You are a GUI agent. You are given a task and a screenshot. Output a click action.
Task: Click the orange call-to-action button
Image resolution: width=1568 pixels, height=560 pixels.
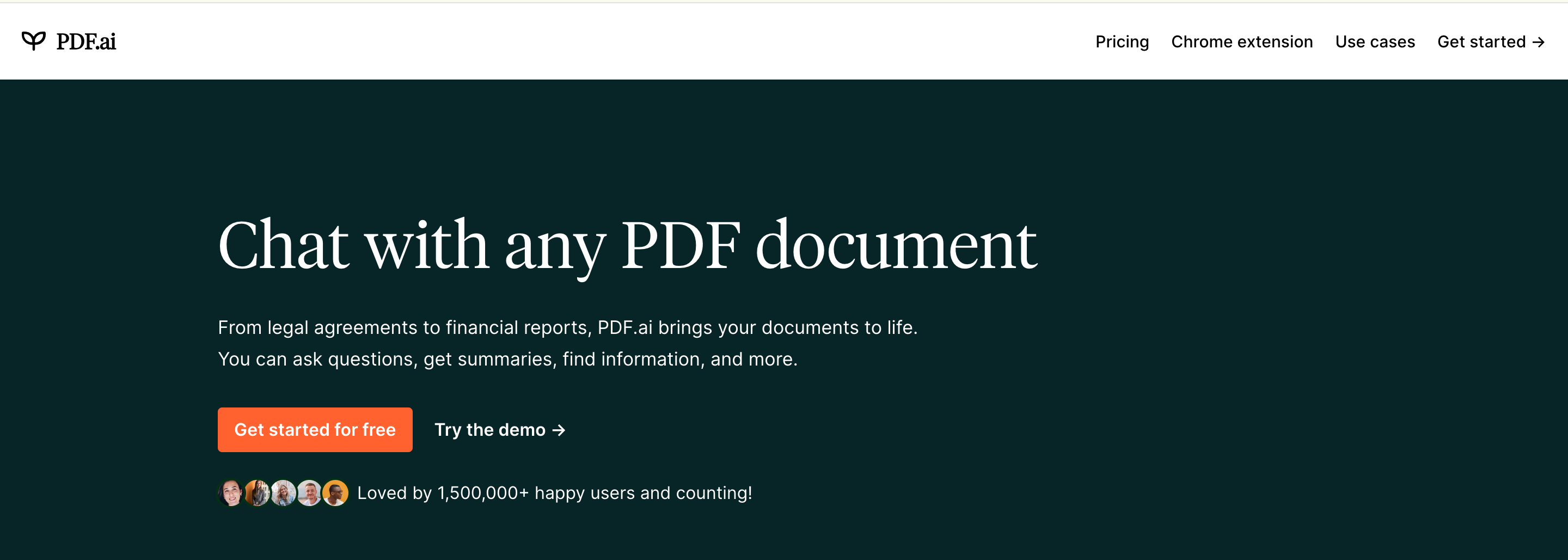tap(315, 430)
